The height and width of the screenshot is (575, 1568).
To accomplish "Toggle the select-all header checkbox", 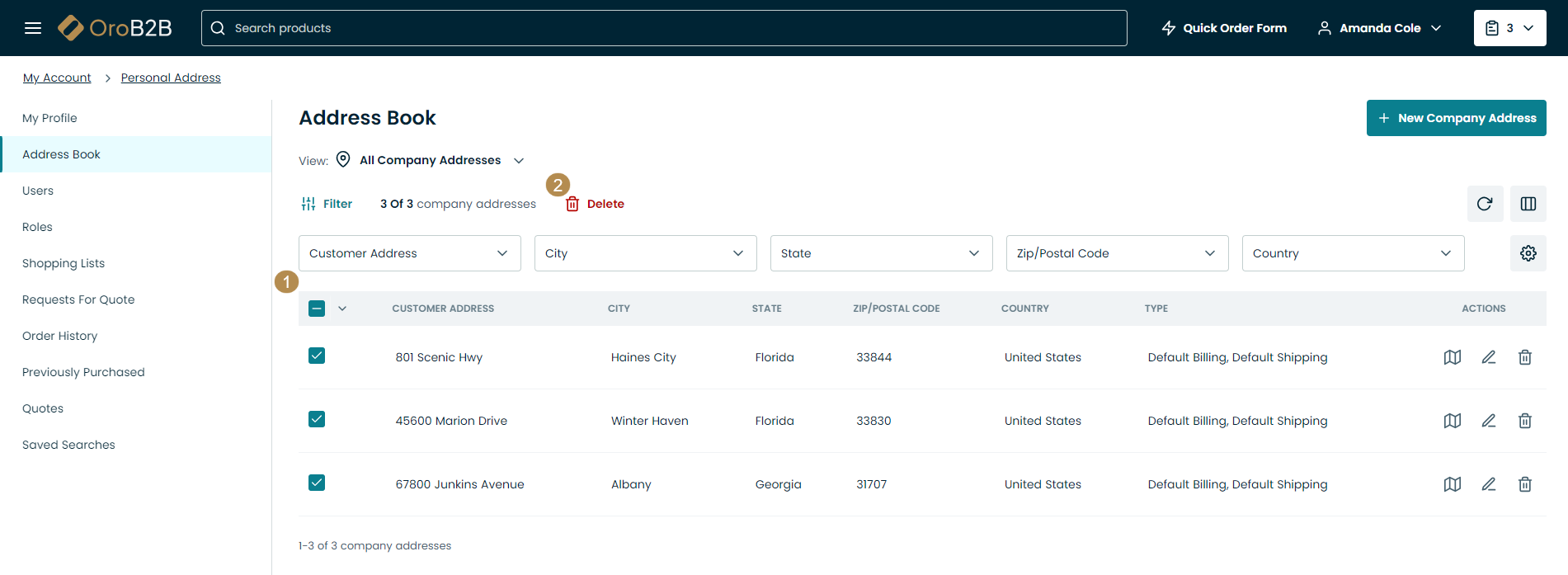I will 317,309.
